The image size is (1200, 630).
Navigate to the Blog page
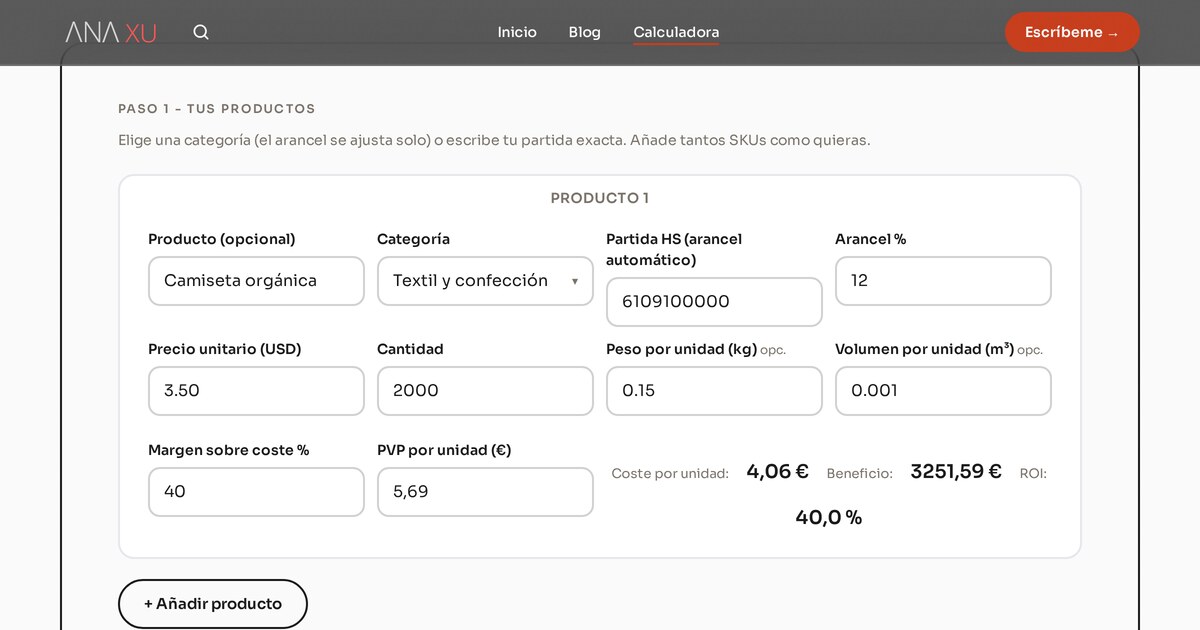pos(585,32)
